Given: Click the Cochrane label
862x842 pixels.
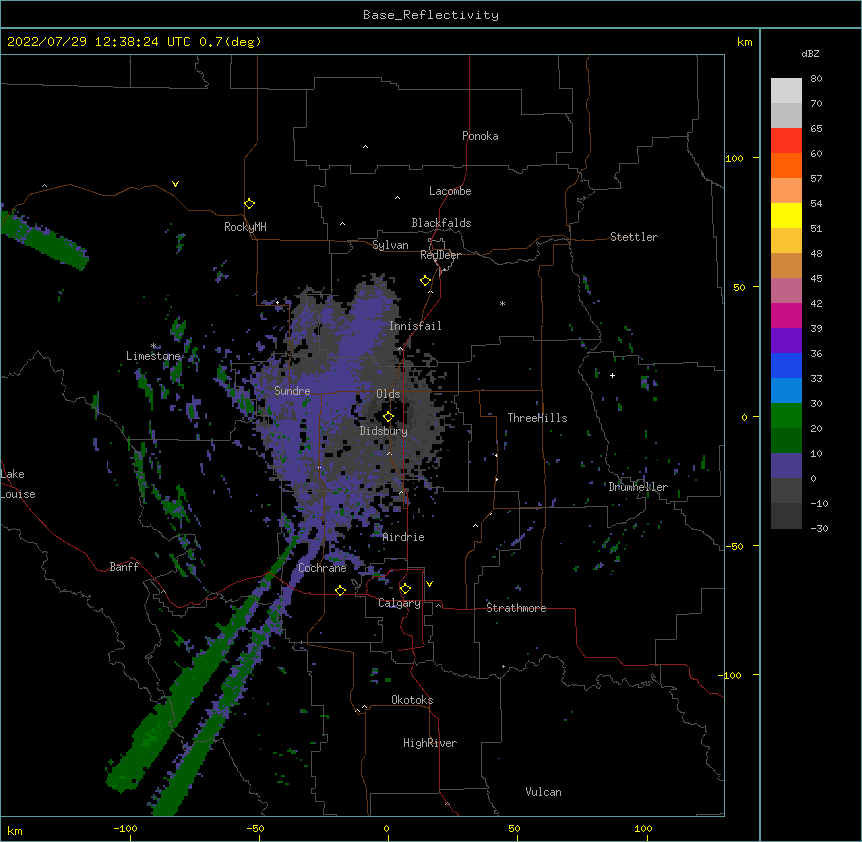Looking at the screenshot, I should tap(322, 568).
